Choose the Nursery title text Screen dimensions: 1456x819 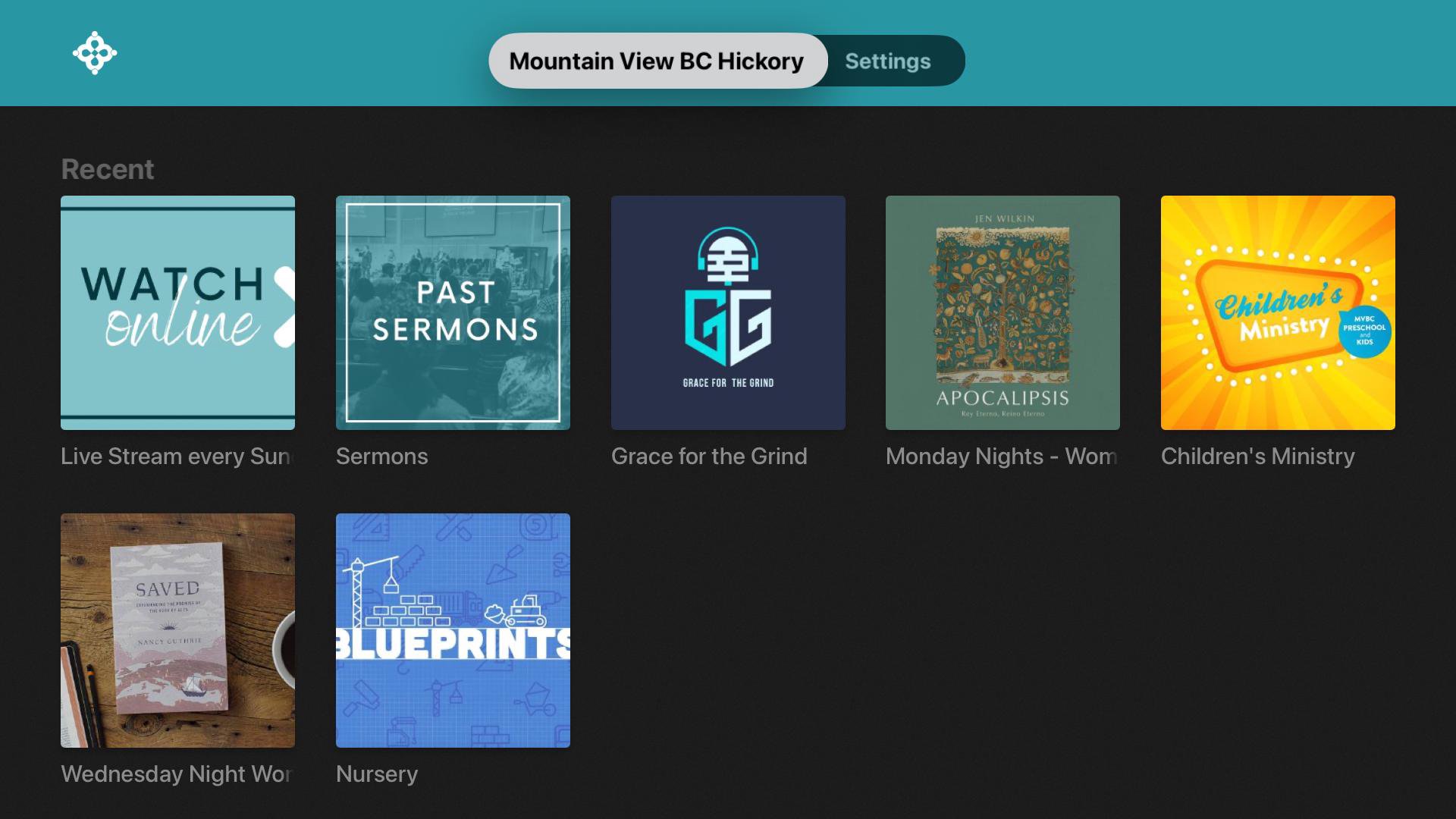(377, 774)
